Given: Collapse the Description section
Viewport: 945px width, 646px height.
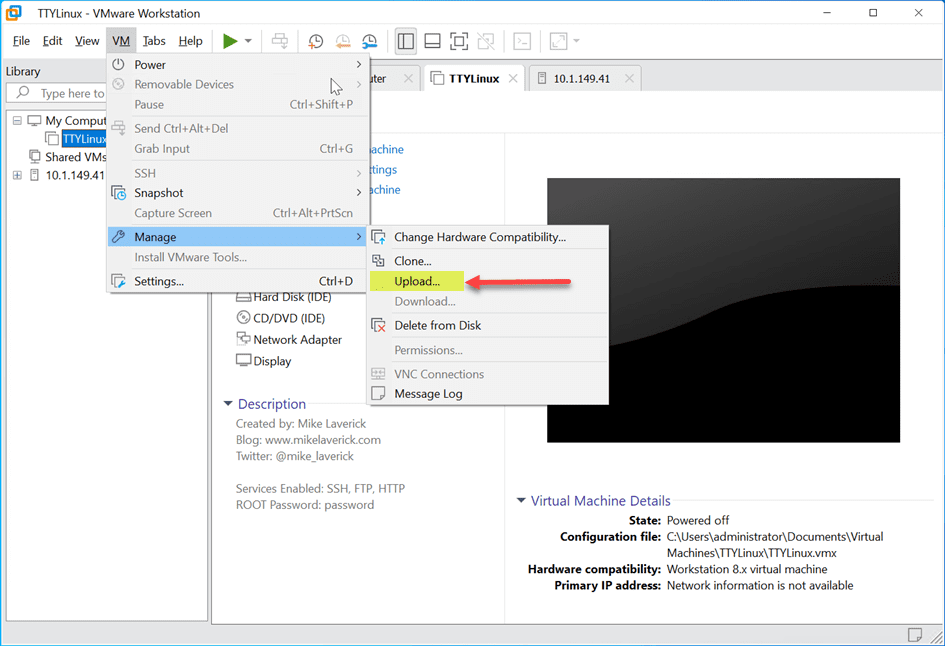Looking at the screenshot, I should (x=228, y=404).
